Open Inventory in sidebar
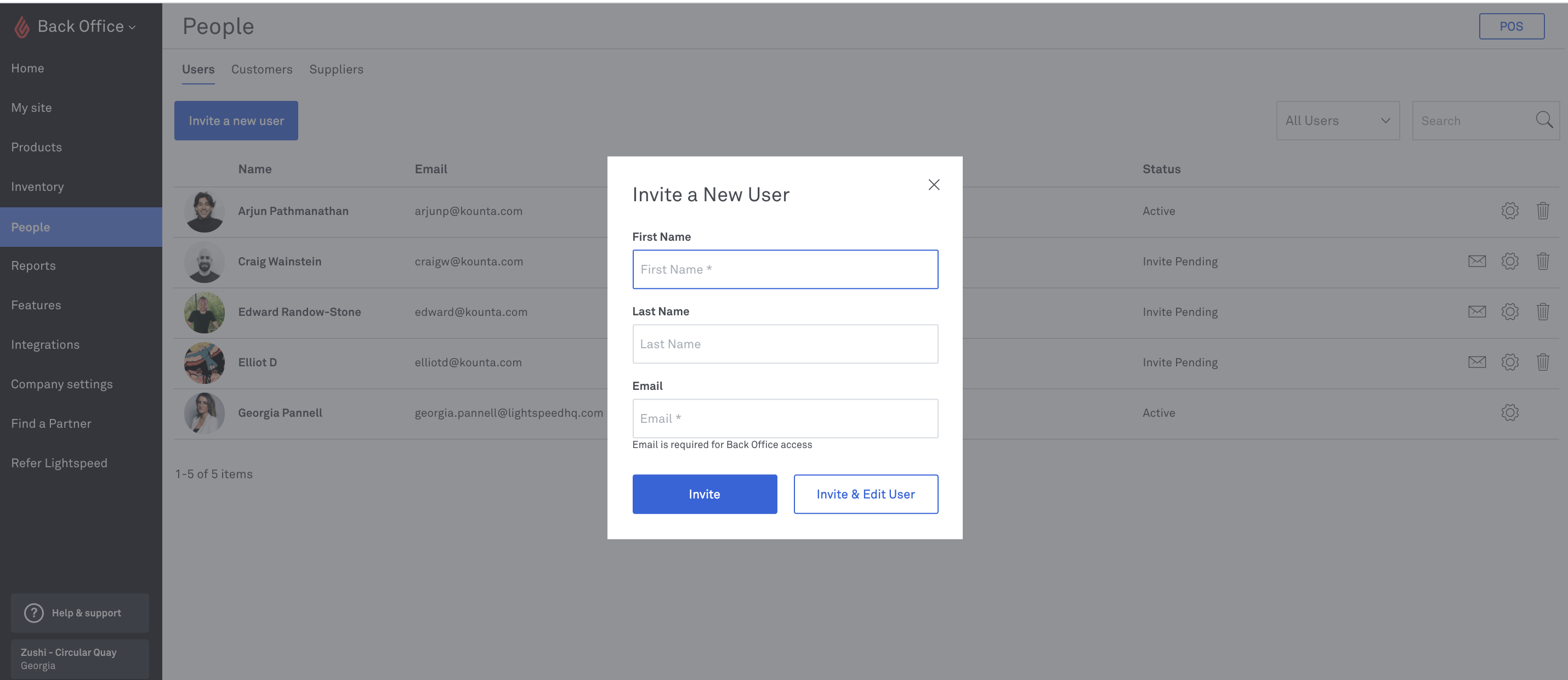The height and width of the screenshot is (680, 1568). pyautogui.click(x=38, y=188)
